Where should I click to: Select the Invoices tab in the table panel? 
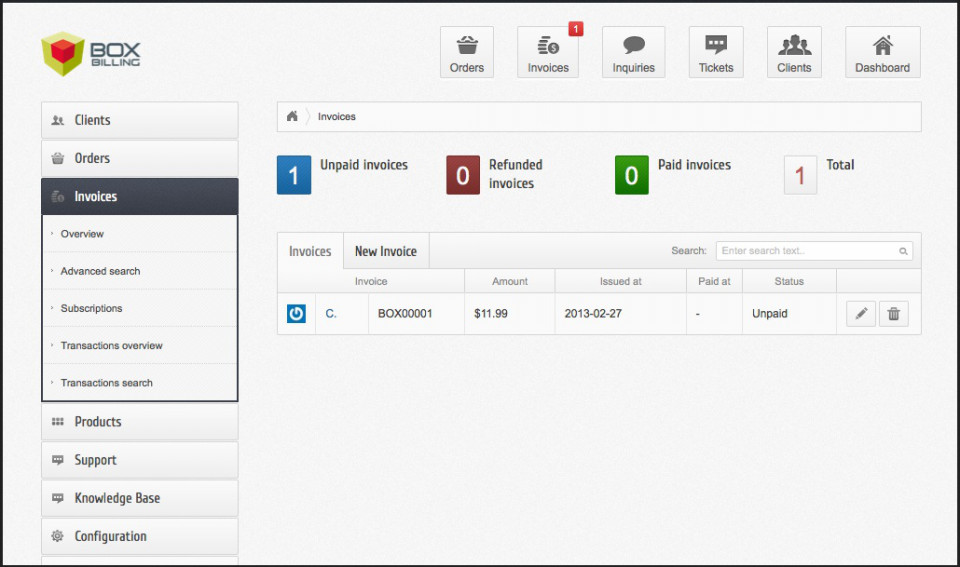pyautogui.click(x=310, y=251)
